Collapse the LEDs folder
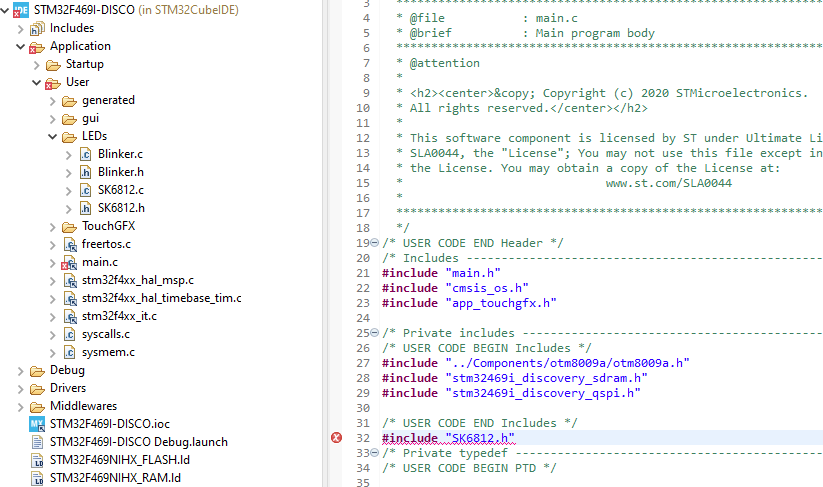This screenshot has width=823, height=487. click(52, 137)
